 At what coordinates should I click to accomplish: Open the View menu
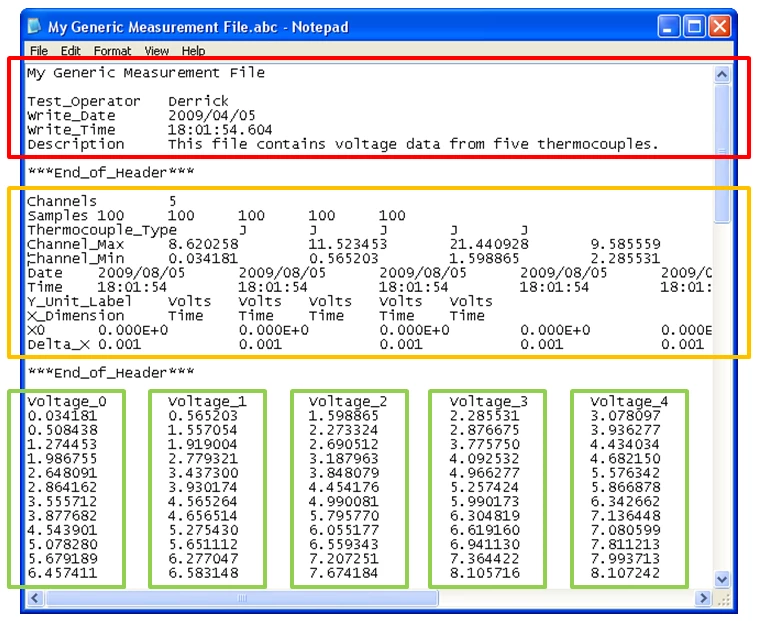[157, 50]
